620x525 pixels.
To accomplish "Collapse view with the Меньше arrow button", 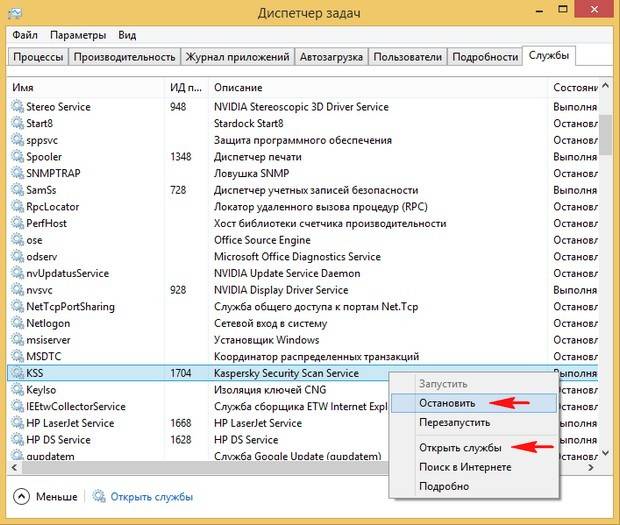I will (21, 496).
